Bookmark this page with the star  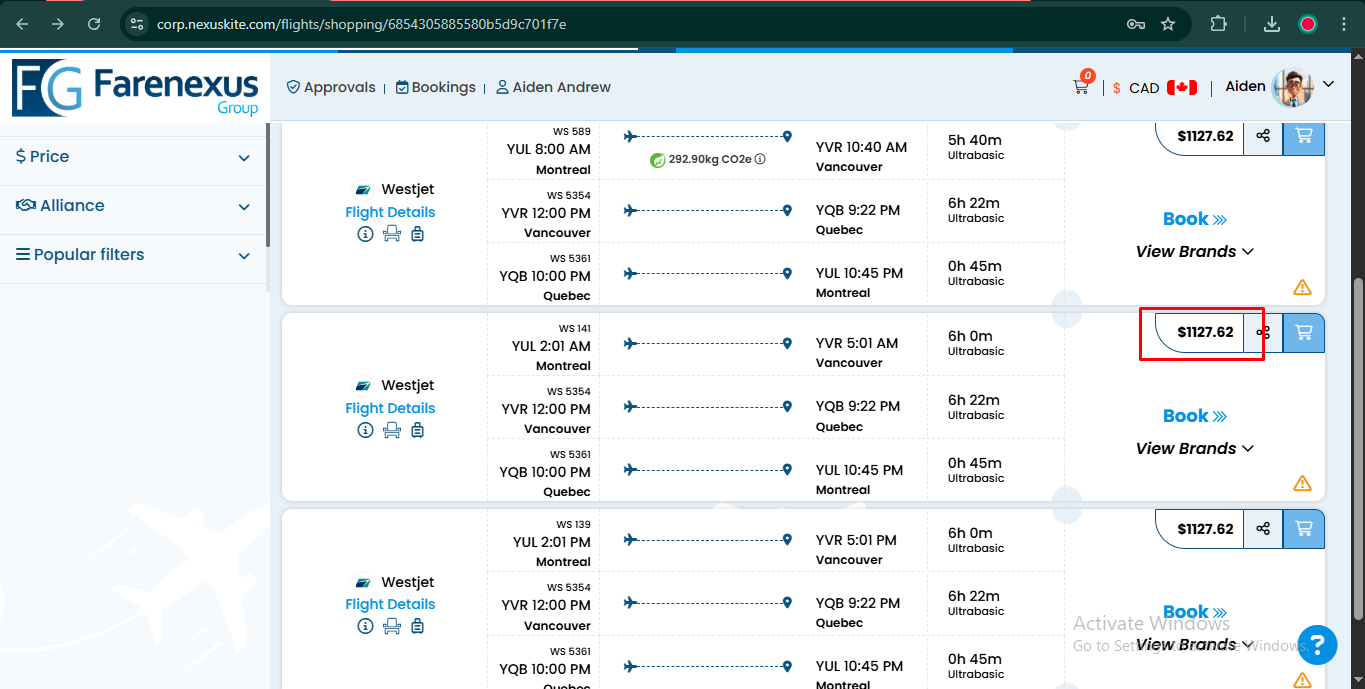[x=1168, y=24]
